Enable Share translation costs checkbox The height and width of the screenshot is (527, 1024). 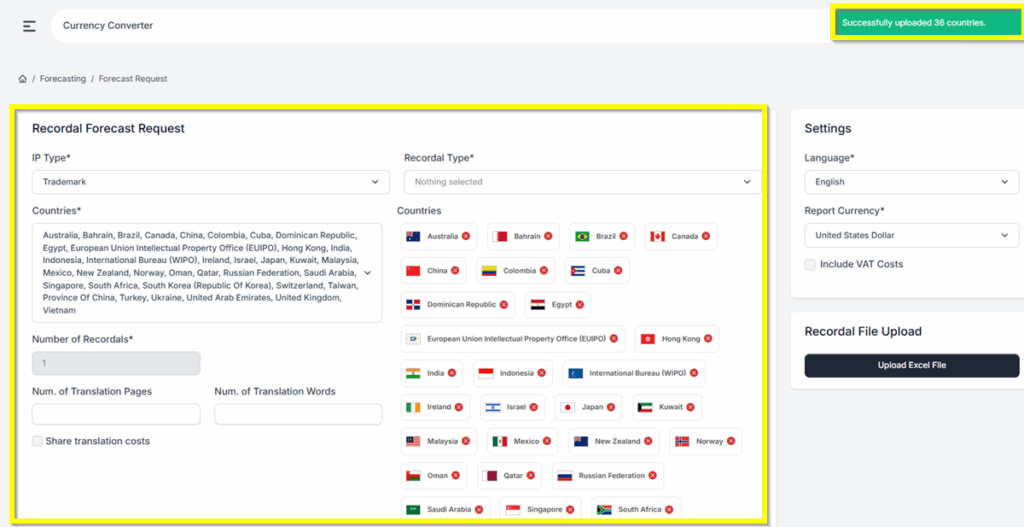pyautogui.click(x=38, y=441)
